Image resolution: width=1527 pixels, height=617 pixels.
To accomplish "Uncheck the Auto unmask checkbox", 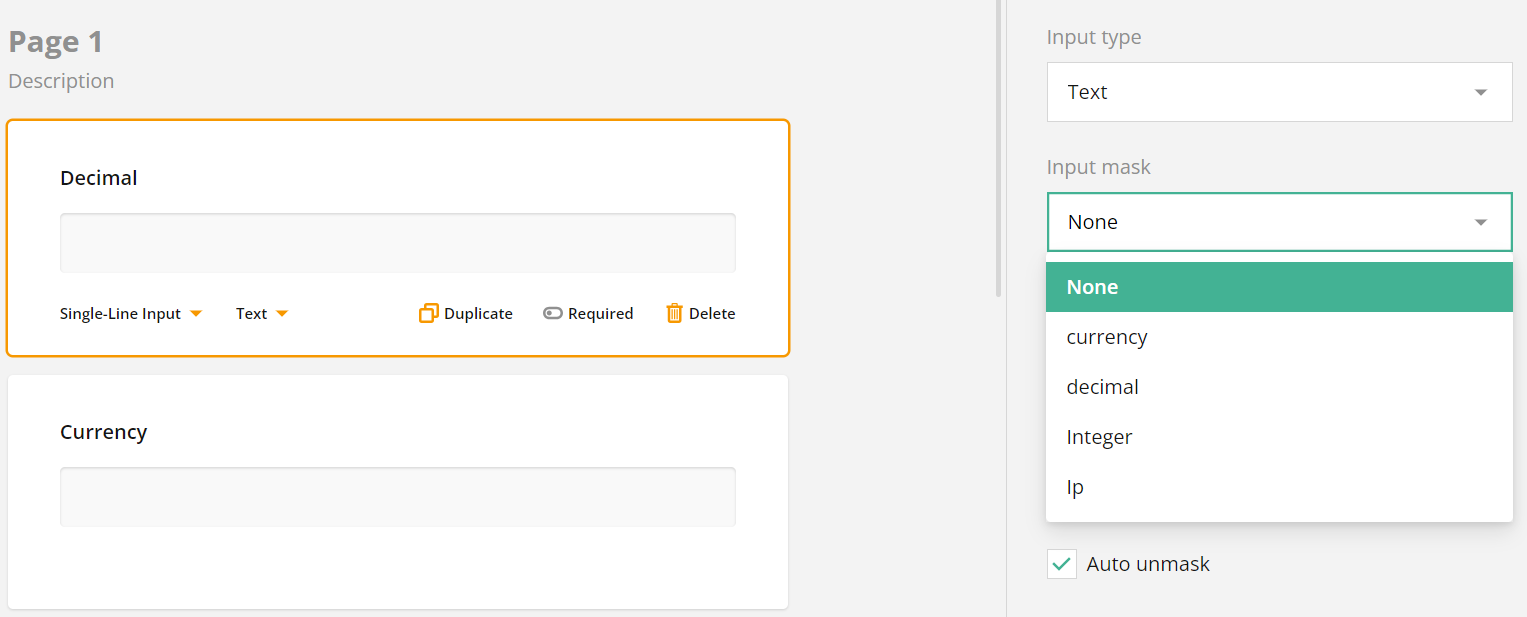I will coord(1062,564).
